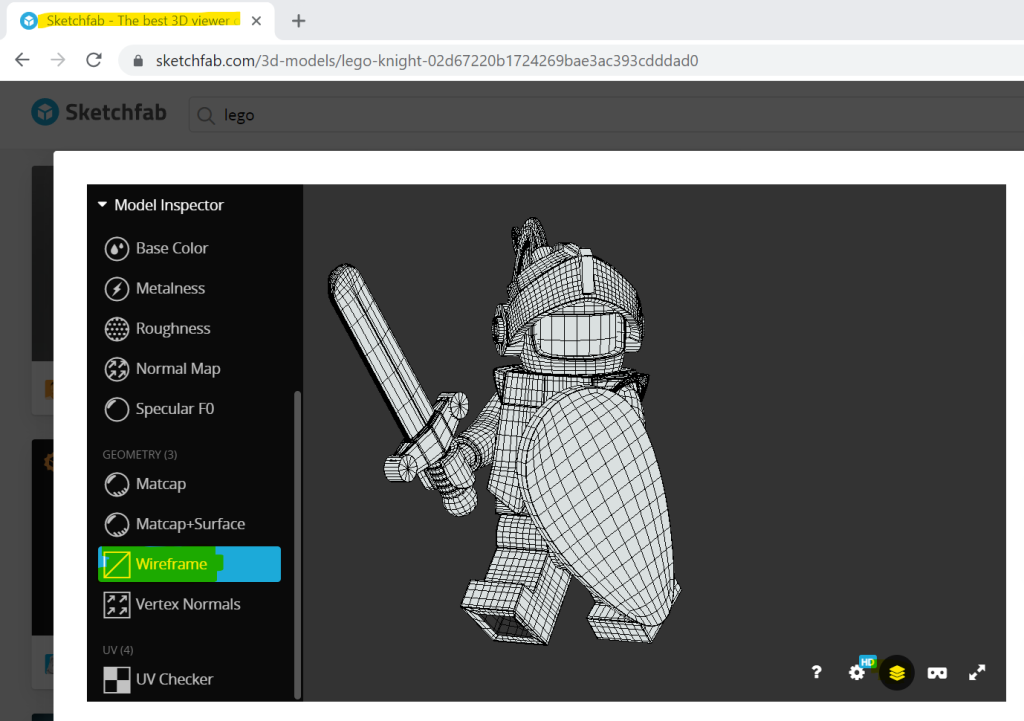Viewport: 1024px width, 721px height.
Task: Click the Wireframe label text
Action: 172,564
